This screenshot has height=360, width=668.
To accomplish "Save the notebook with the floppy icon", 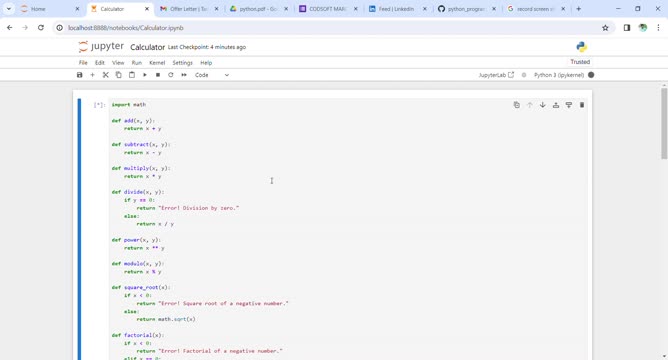I will (79, 75).
